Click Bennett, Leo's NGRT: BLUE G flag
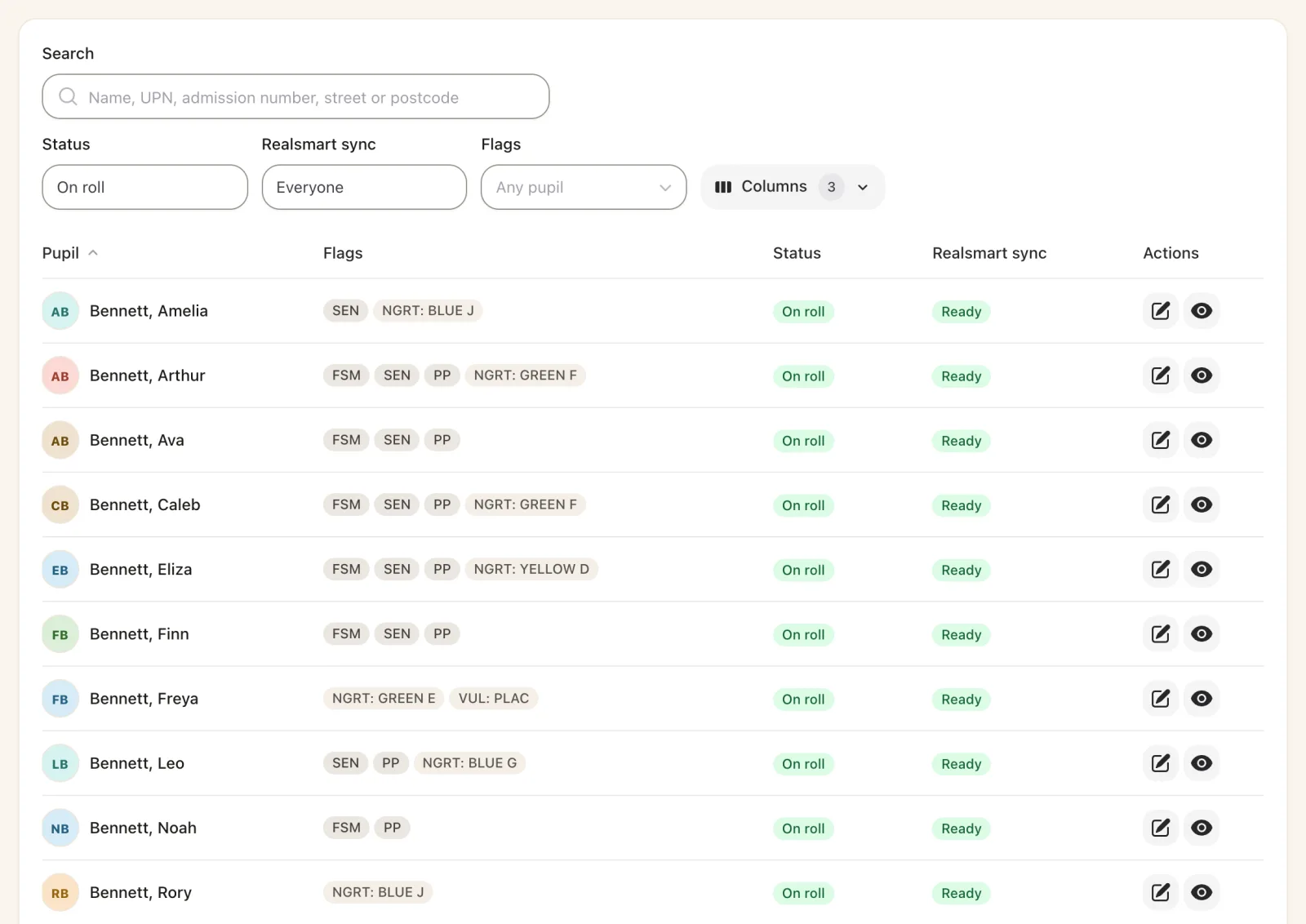Image resolution: width=1306 pixels, height=924 pixels. point(469,763)
